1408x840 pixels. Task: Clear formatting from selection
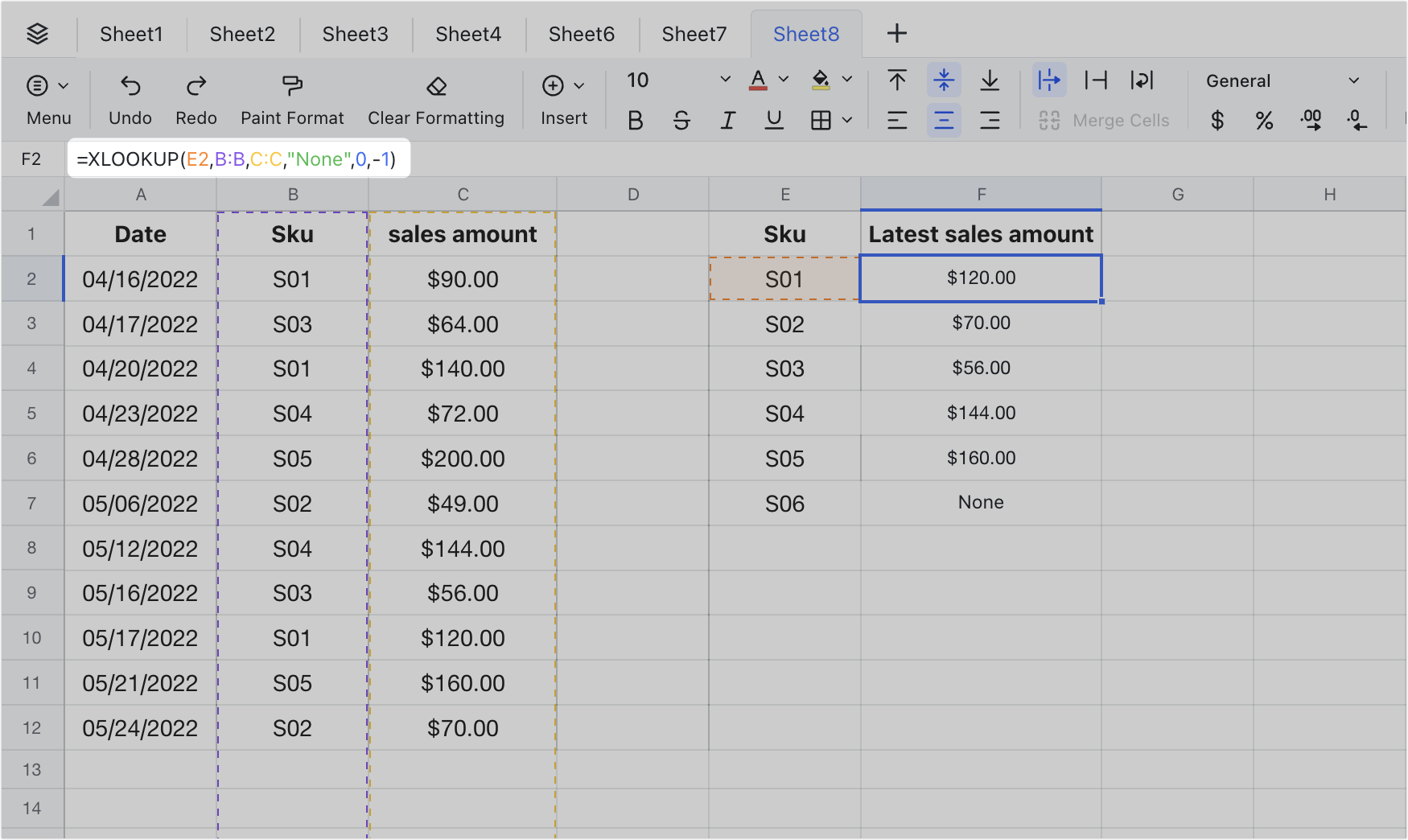pyautogui.click(x=436, y=98)
